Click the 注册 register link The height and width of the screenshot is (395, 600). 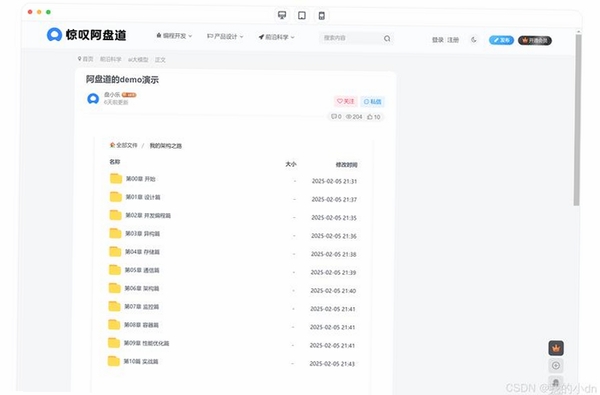[x=453, y=40]
